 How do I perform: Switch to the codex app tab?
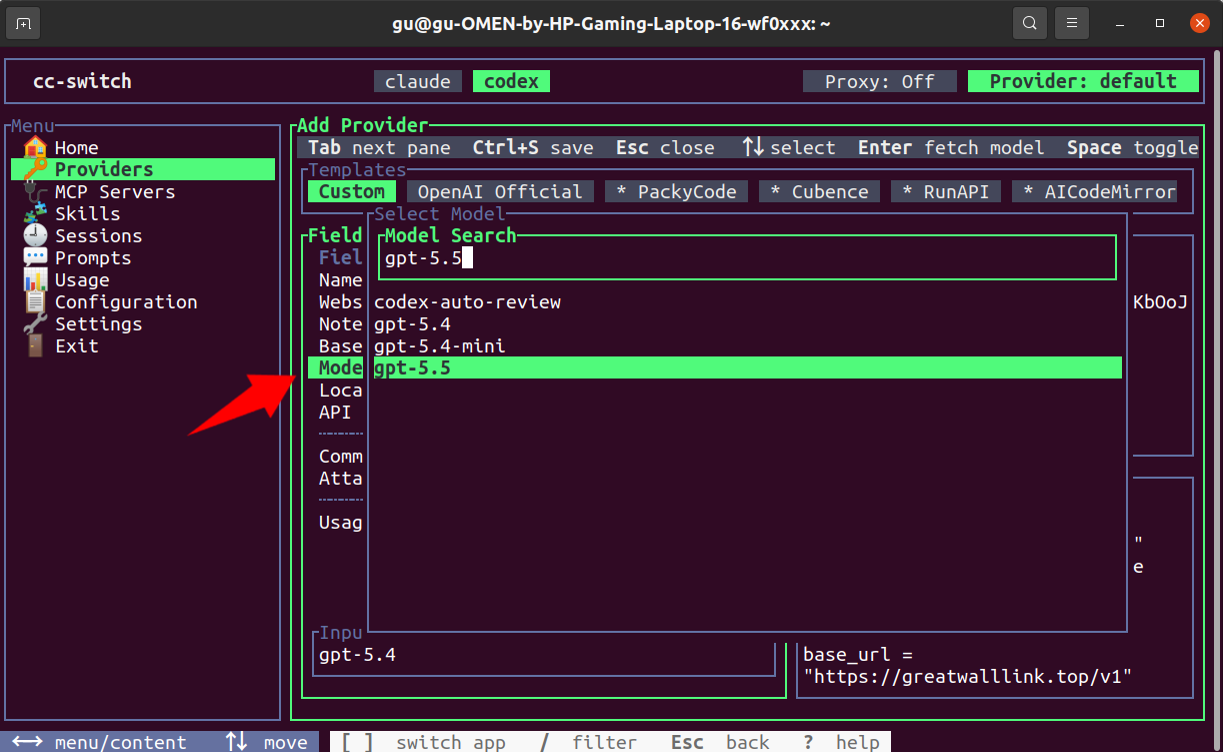tap(511, 82)
